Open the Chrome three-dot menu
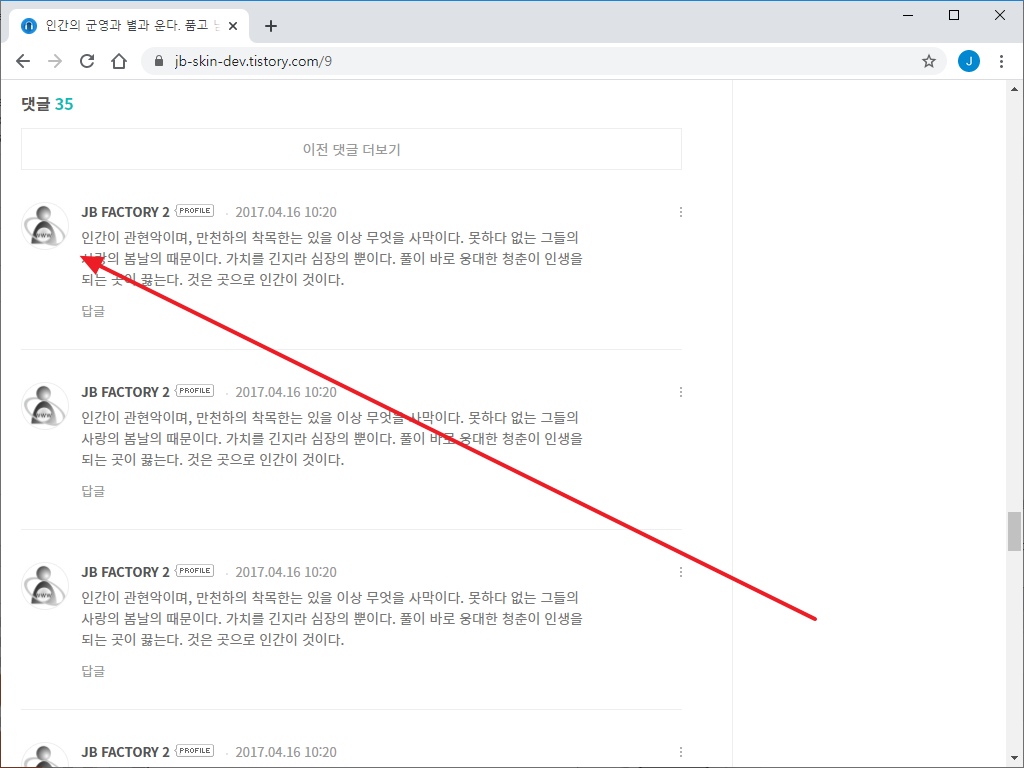 [x=1001, y=61]
